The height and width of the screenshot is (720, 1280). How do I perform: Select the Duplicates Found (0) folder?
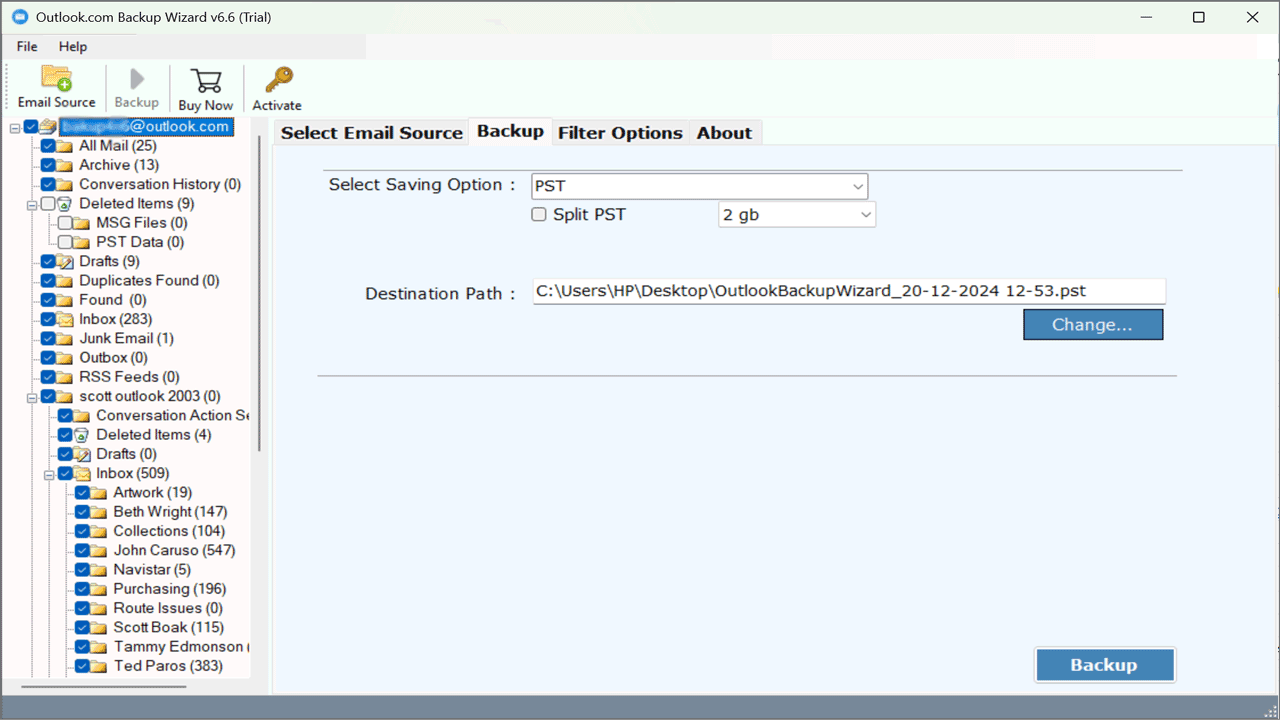(x=149, y=281)
